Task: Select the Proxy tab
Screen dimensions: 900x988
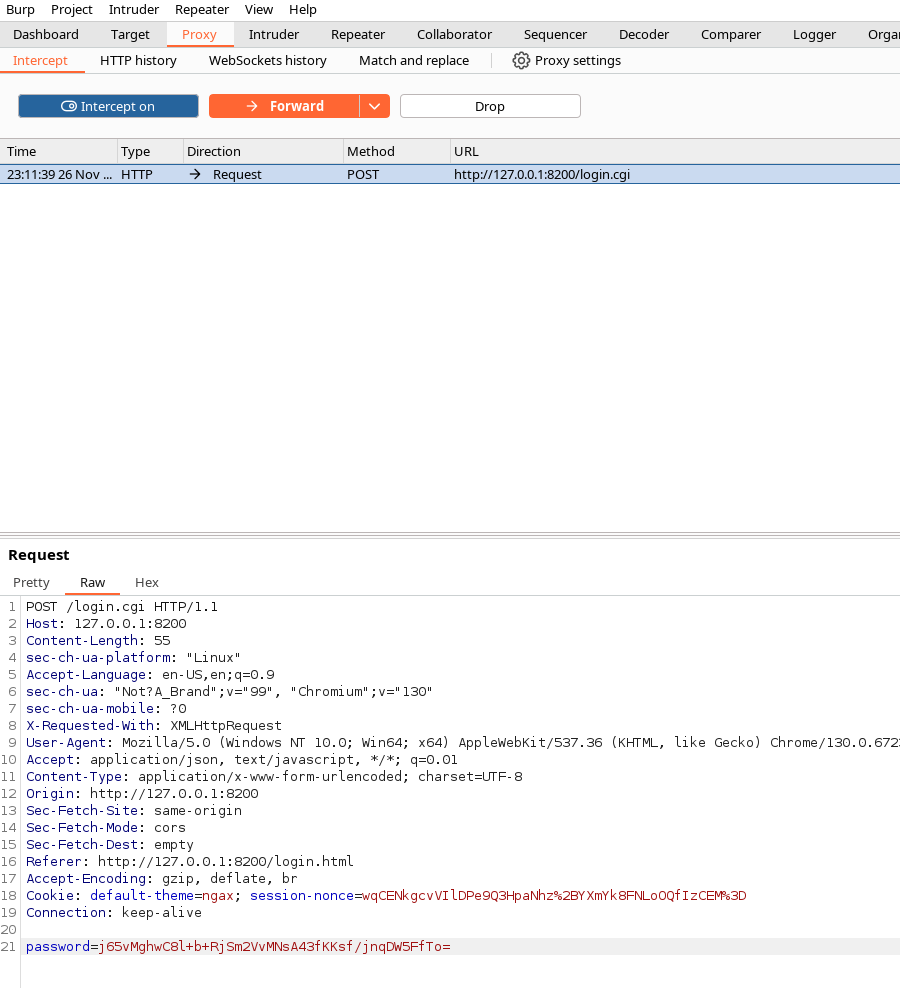Action: click(199, 35)
